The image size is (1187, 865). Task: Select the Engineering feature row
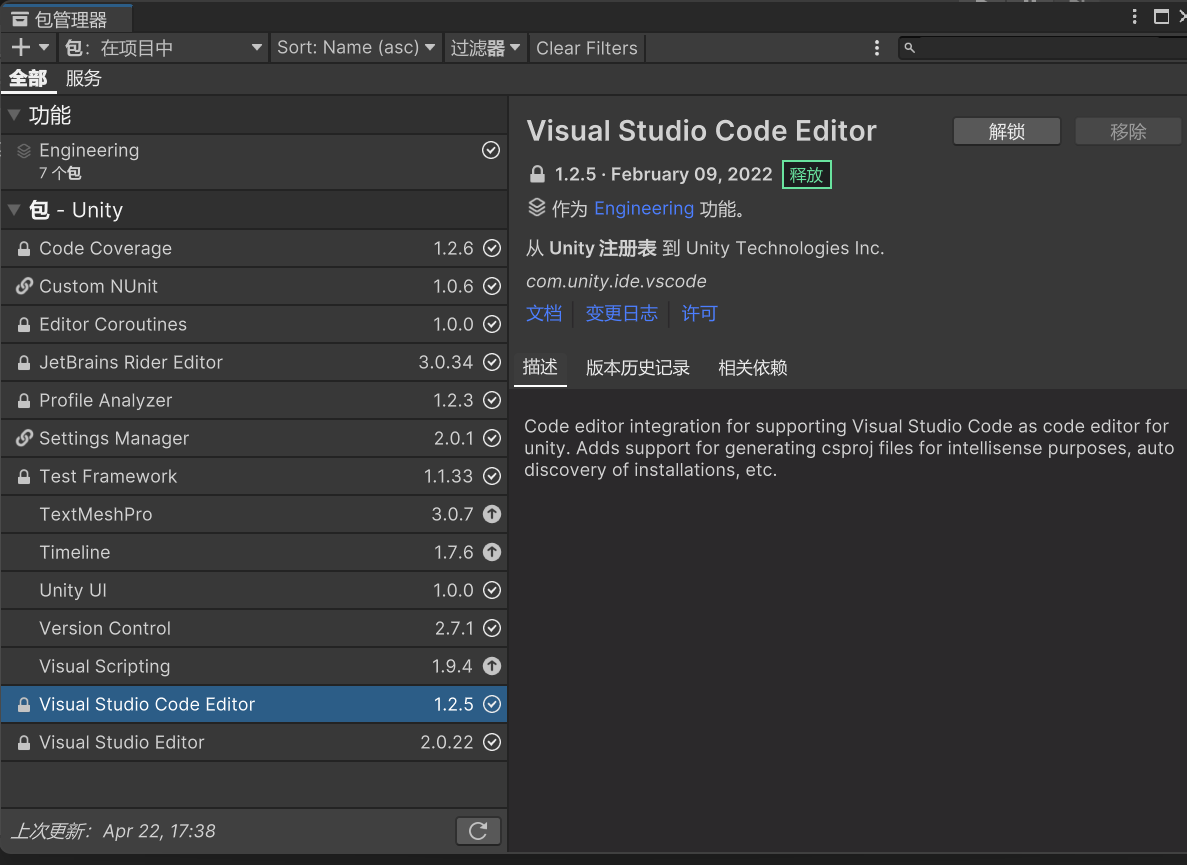tap(254, 161)
